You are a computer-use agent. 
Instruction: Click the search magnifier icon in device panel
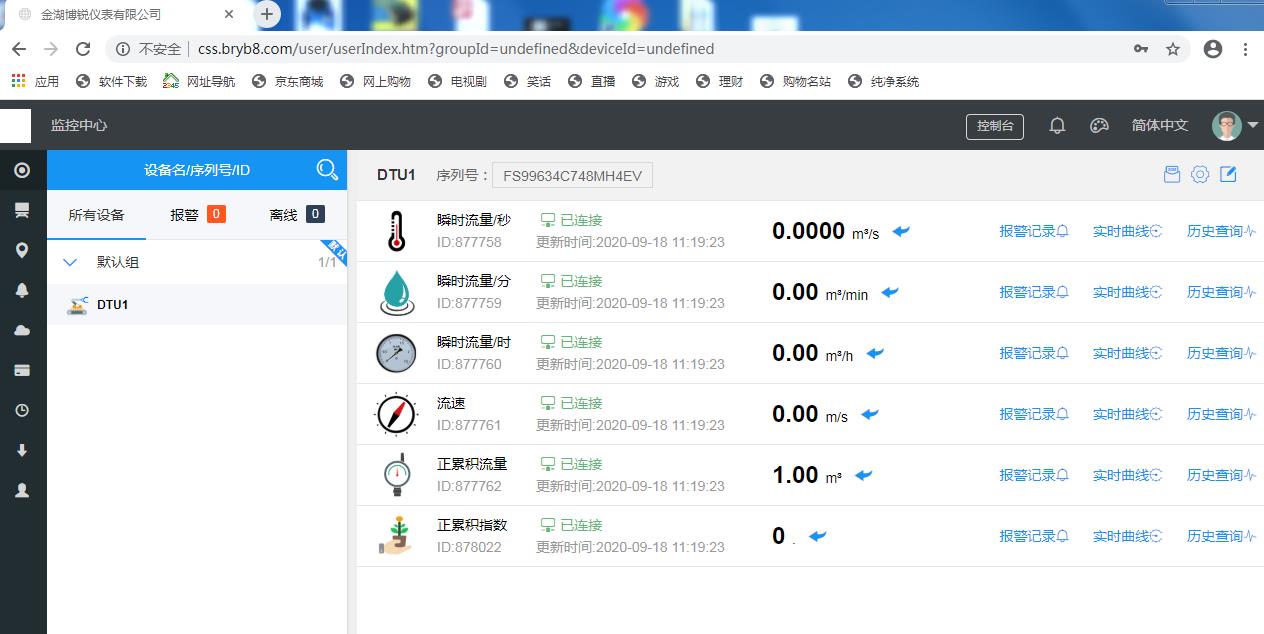(x=327, y=170)
